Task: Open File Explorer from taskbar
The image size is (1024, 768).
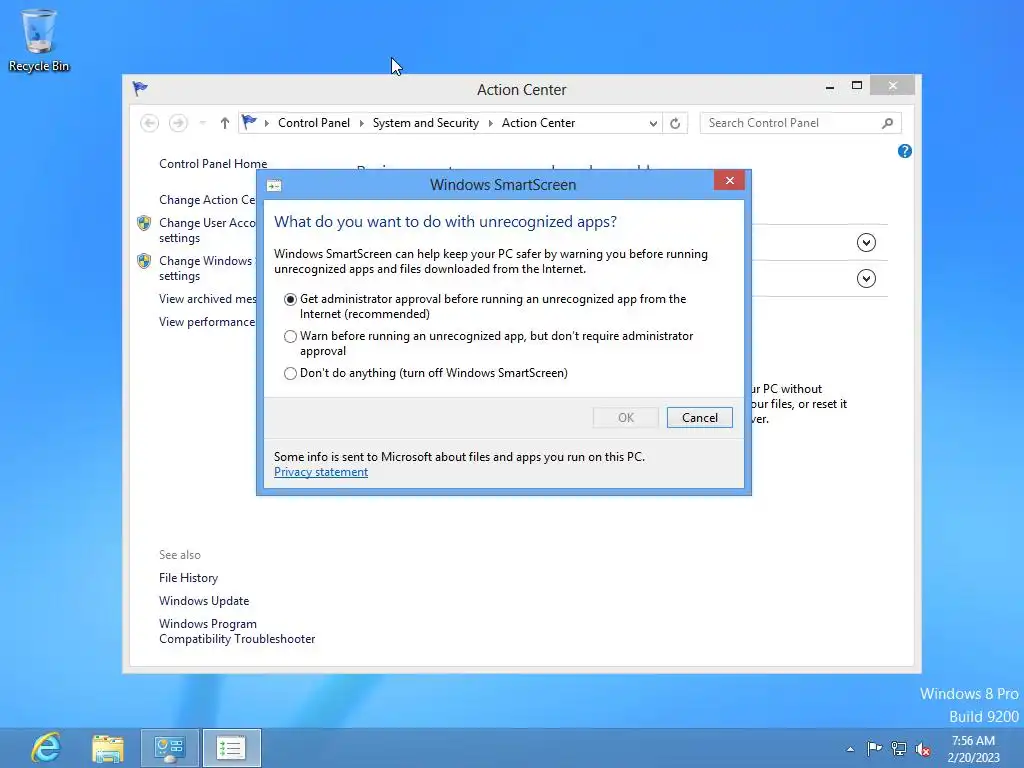Action: [x=108, y=748]
